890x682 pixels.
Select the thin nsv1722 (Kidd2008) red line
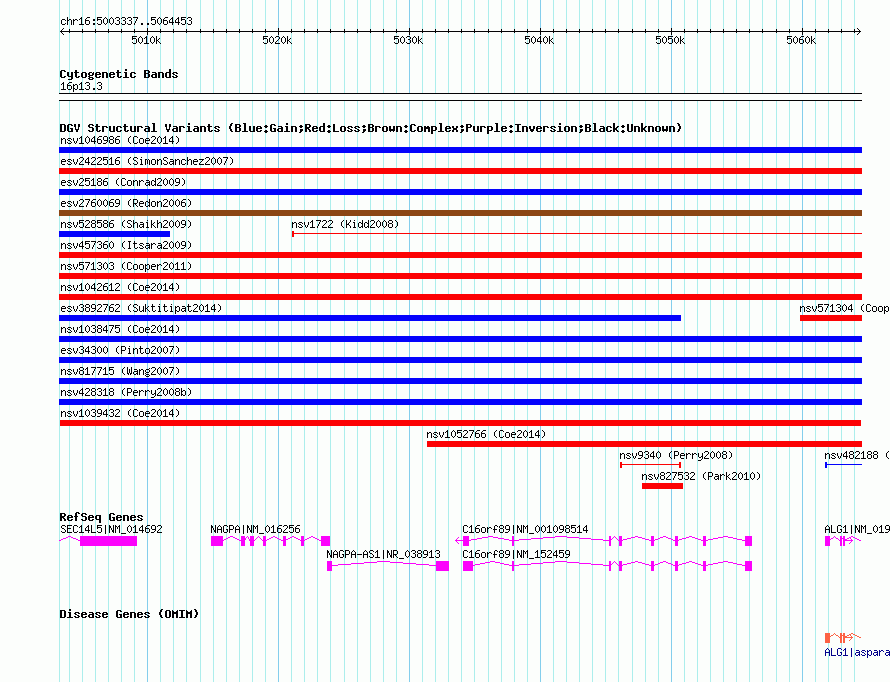577,234
